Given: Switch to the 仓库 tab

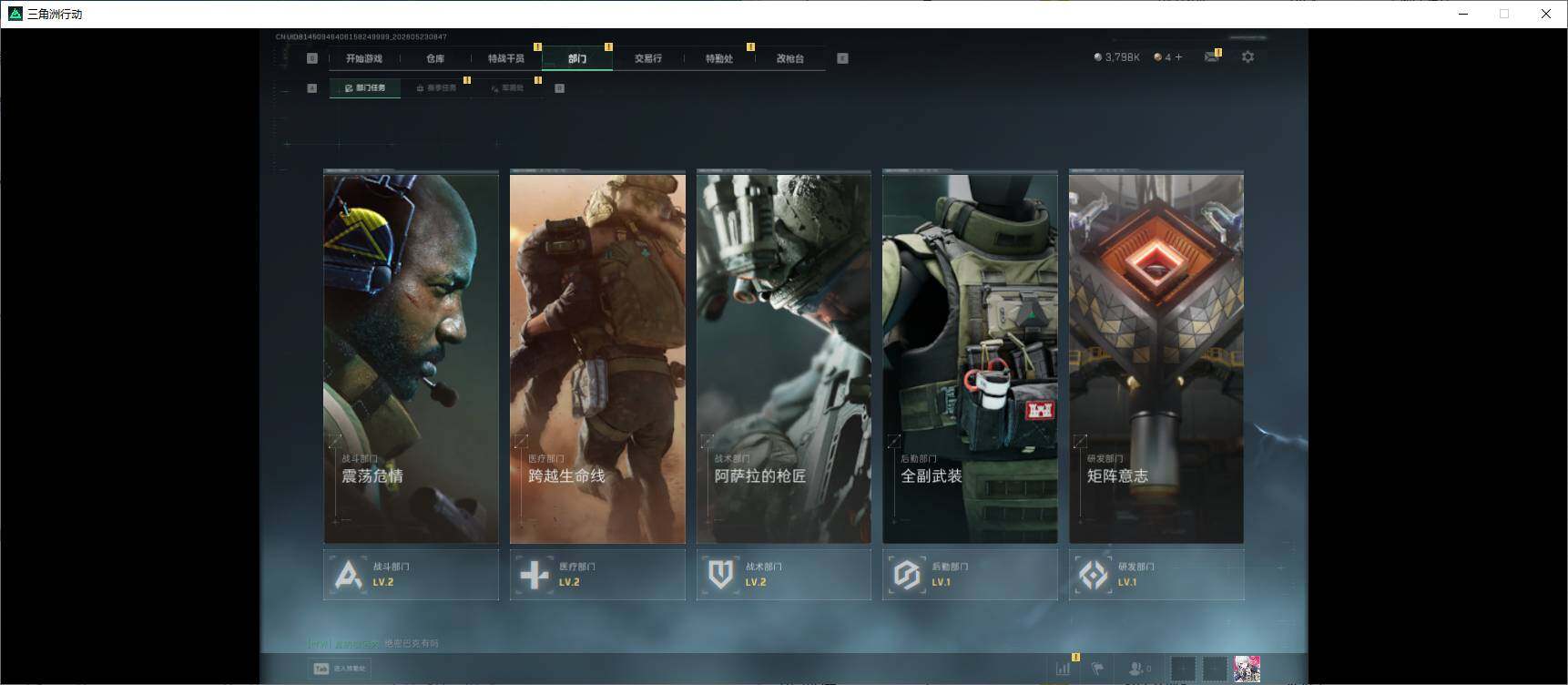Looking at the screenshot, I should (x=435, y=58).
